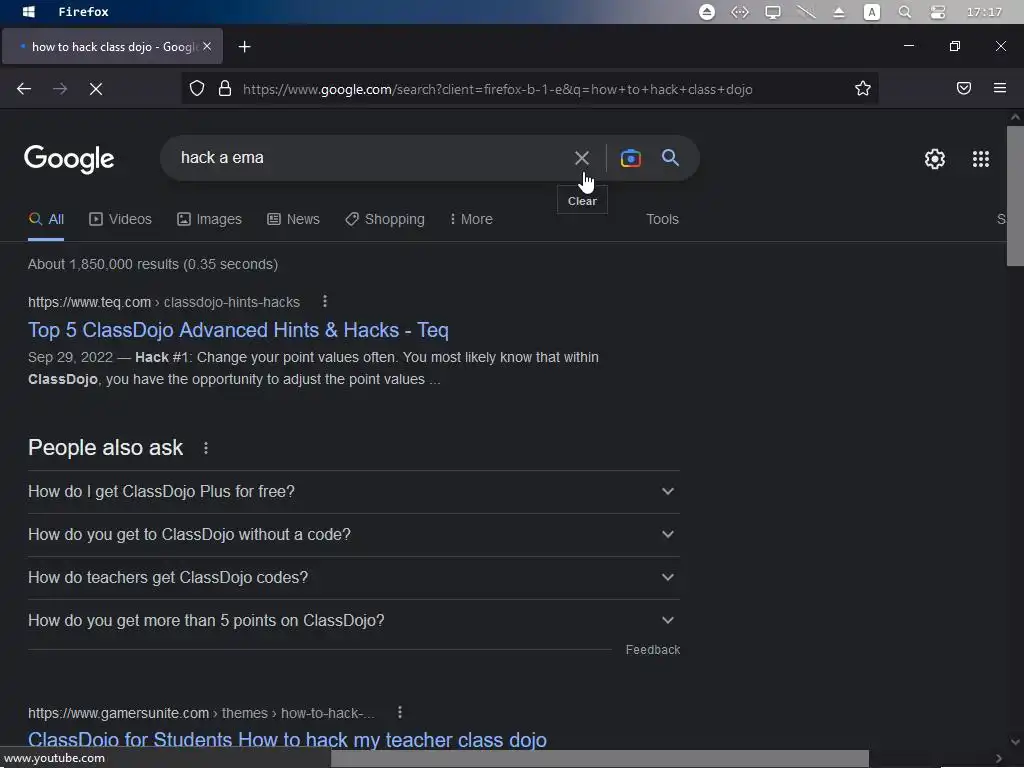The height and width of the screenshot is (768, 1024).
Task: Switch to the Images tab
Action: (209, 219)
